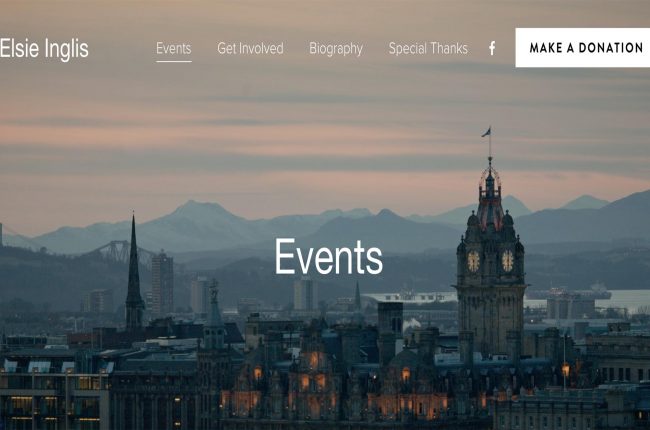This screenshot has height=430, width=650.
Task: Click the bridge behind the spire
Action: 116,252
